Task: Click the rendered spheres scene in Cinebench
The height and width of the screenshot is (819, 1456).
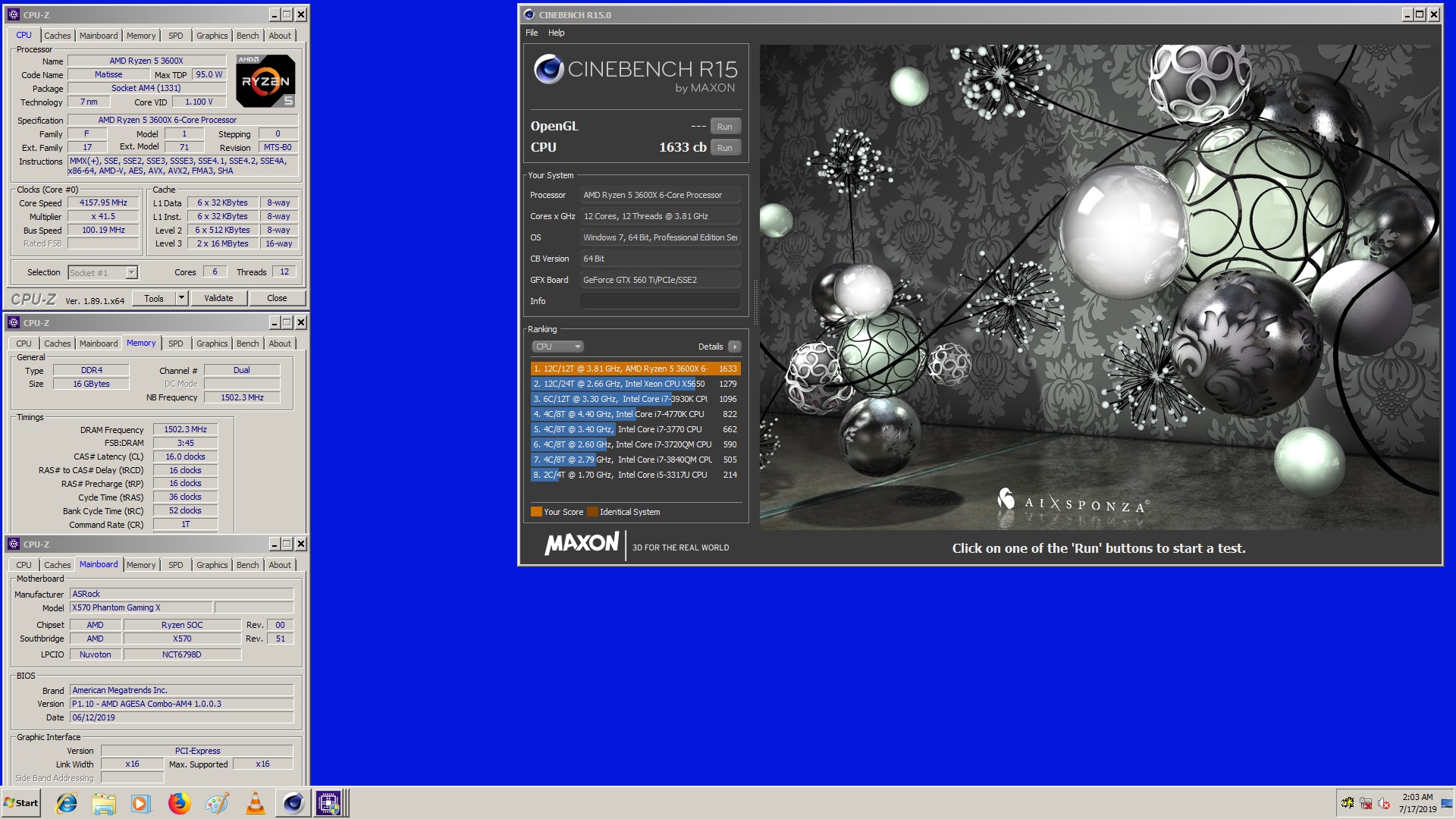Action: [1099, 287]
